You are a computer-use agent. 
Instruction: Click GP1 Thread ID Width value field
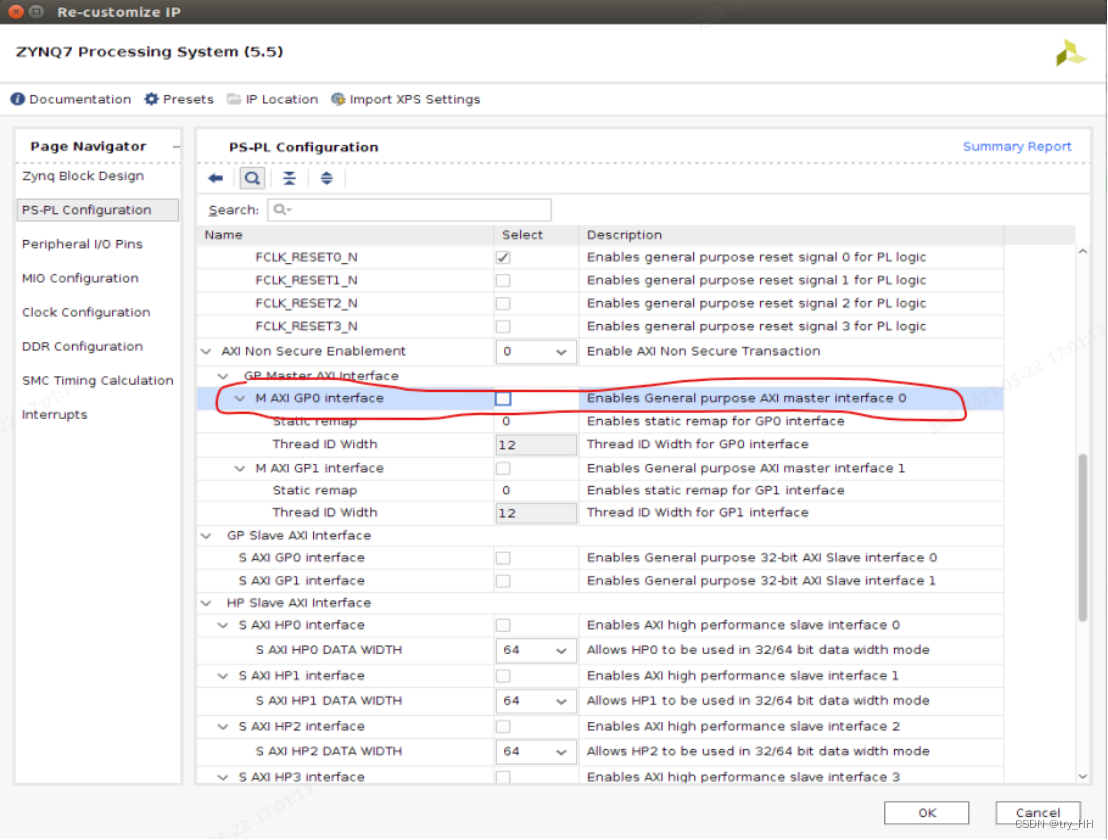click(536, 513)
